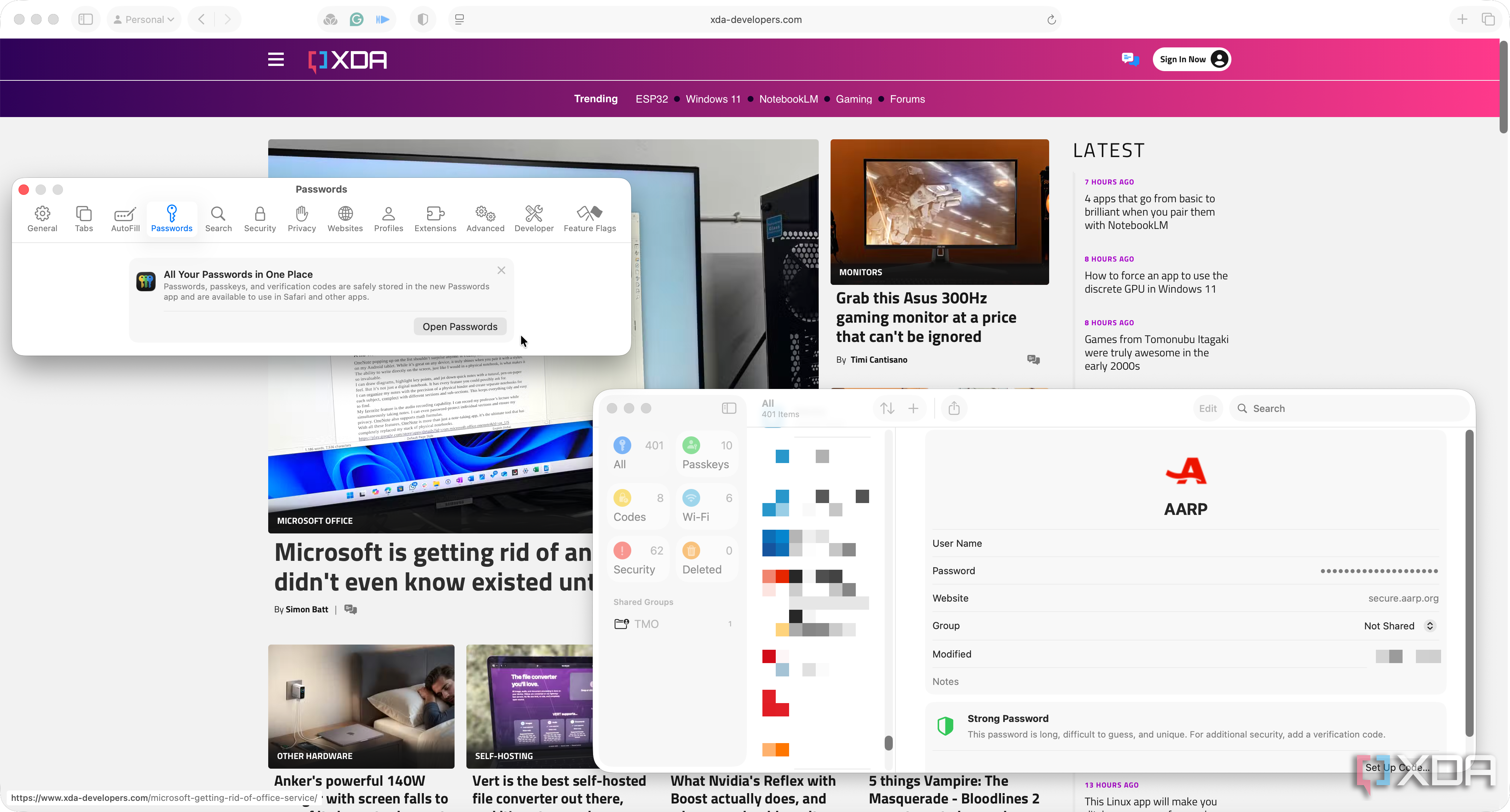Open Safari tab overview icon
Image resolution: width=1510 pixels, height=812 pixels.
pos(1488,19)
